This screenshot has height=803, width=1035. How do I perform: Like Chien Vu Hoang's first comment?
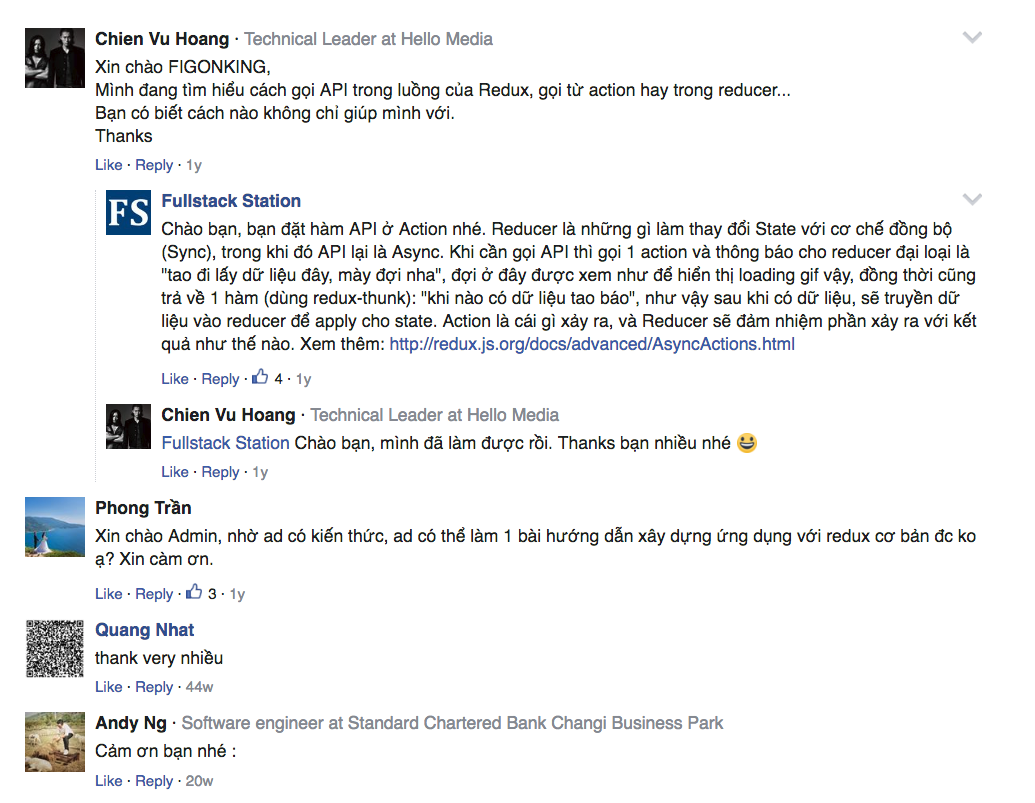(108, 165)
